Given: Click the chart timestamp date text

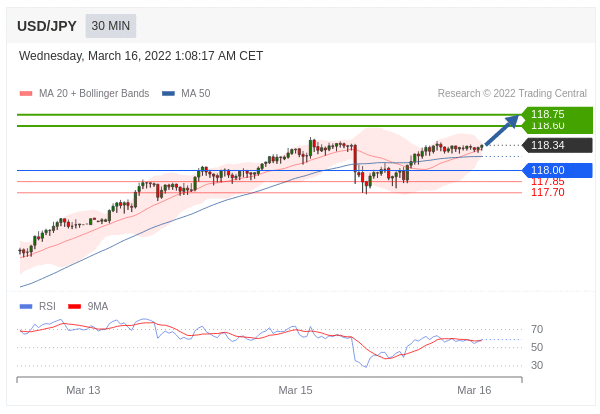Looking at the screenshot, I should point(141,56).
